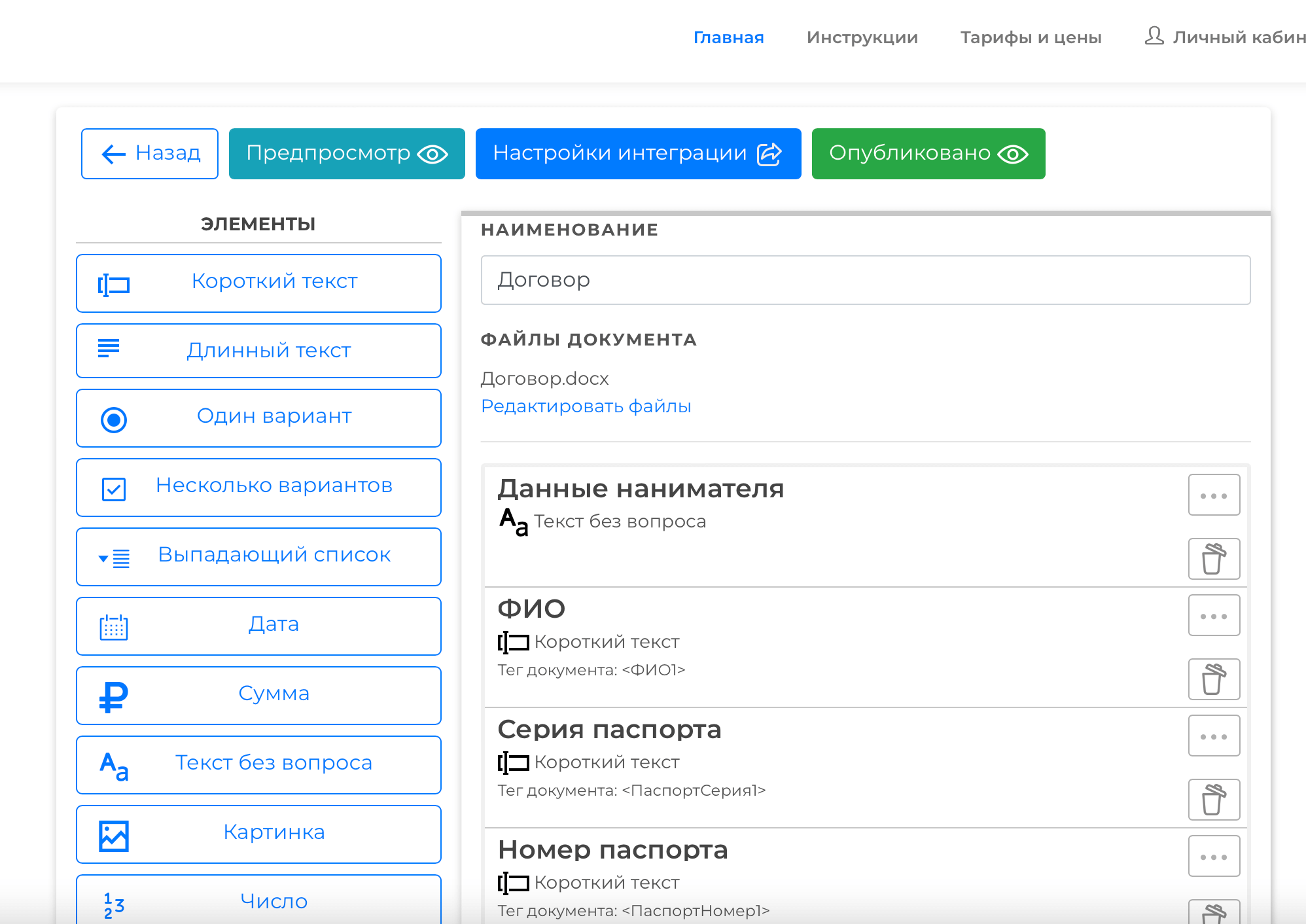Image resolution: width=1306 pixels, height=924 pixels.
Task: Select the Серия паспорта field title
Action: pos(609,730)
